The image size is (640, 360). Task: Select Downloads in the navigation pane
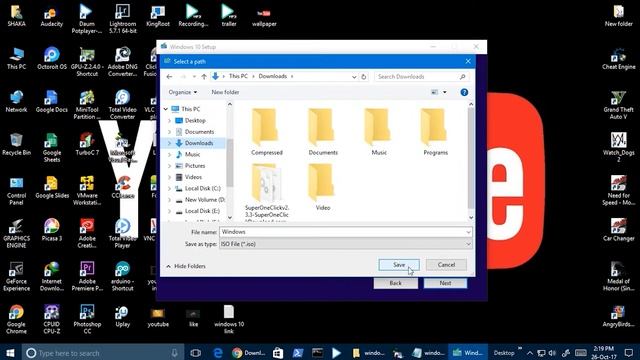199,143
